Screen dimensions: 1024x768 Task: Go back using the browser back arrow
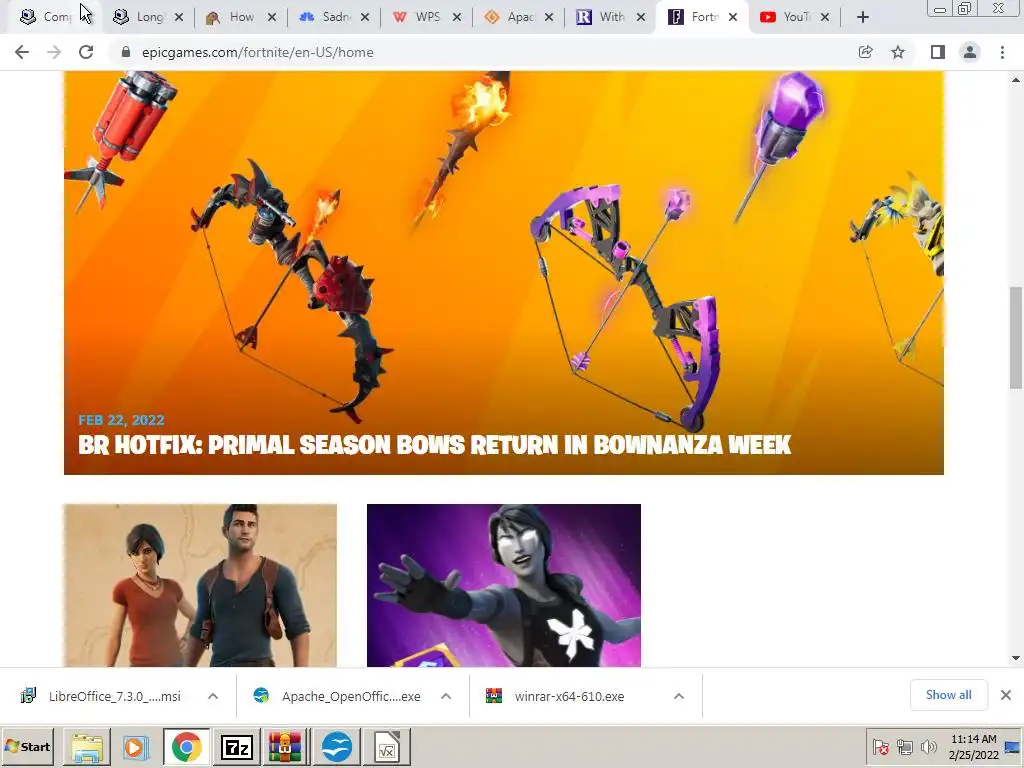tap(22, 52)
